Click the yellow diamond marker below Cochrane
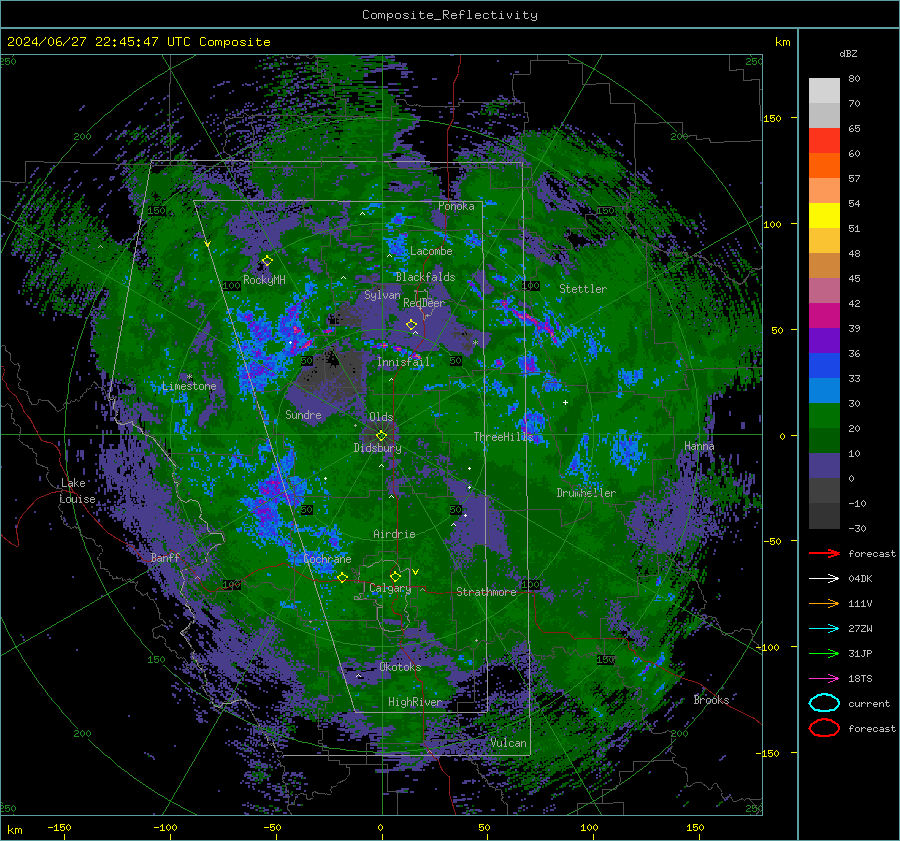The width and height of the screenshot is (900, 841). point(342,577)
